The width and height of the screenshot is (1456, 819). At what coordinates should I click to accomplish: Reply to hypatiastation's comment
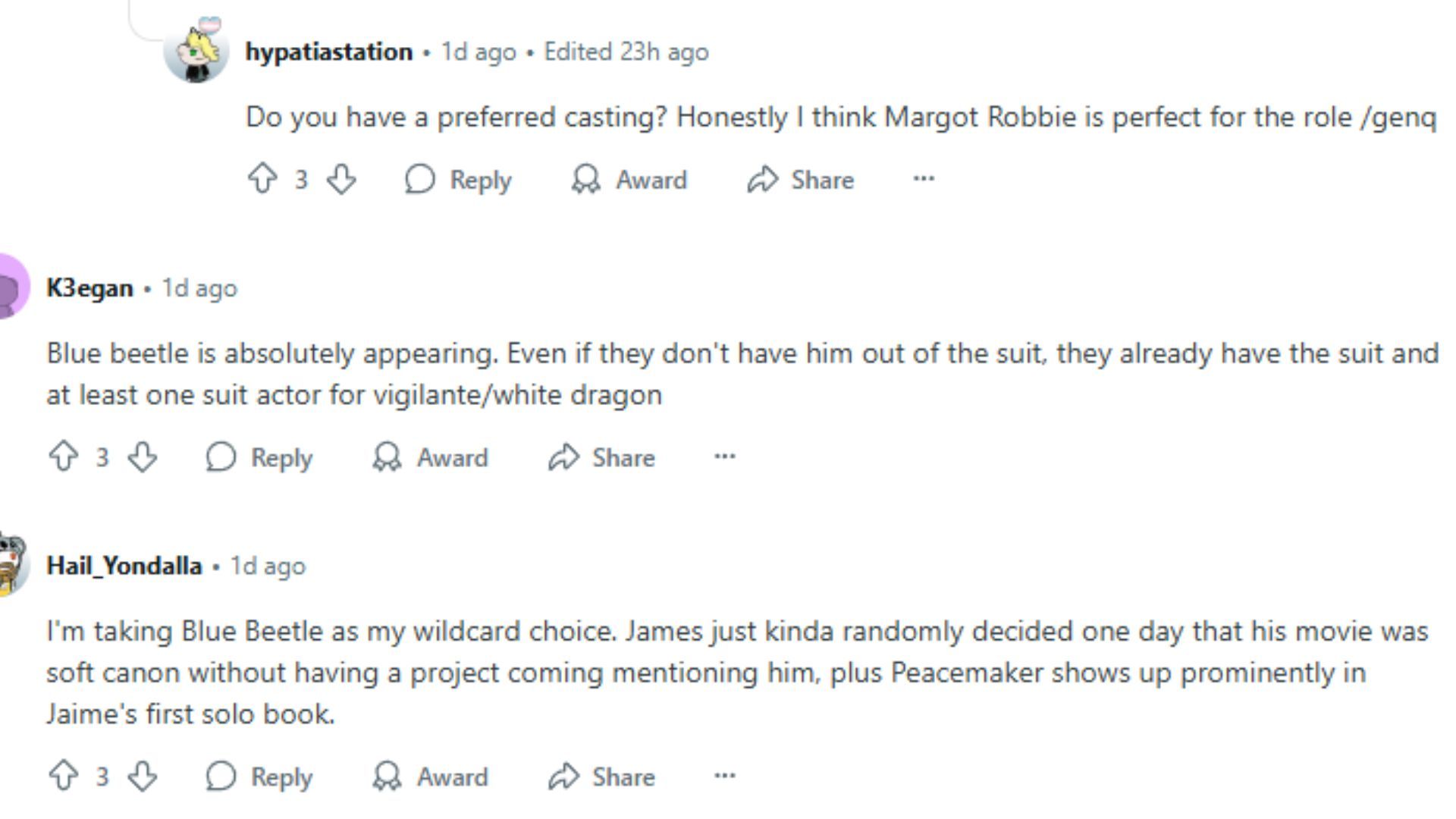point(458,180)
